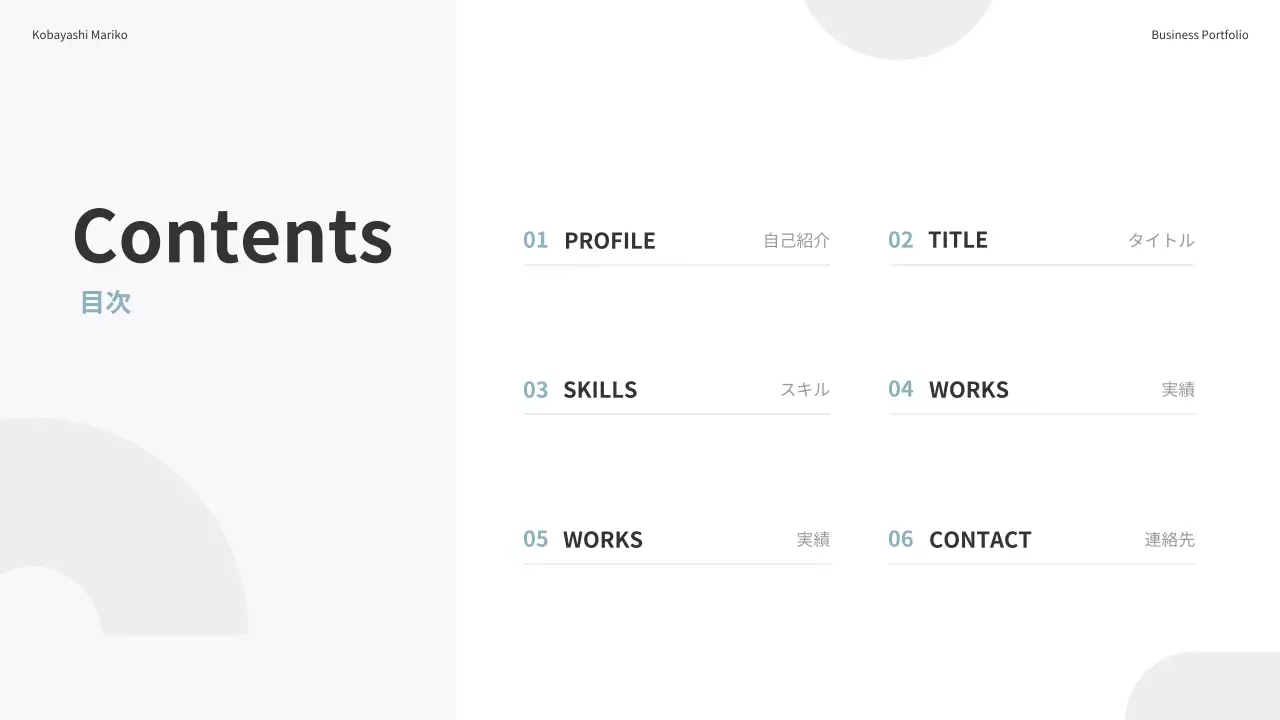Go to the CONTACT section entry
This screenshot has width=1280, height=720.
point(979,540)
